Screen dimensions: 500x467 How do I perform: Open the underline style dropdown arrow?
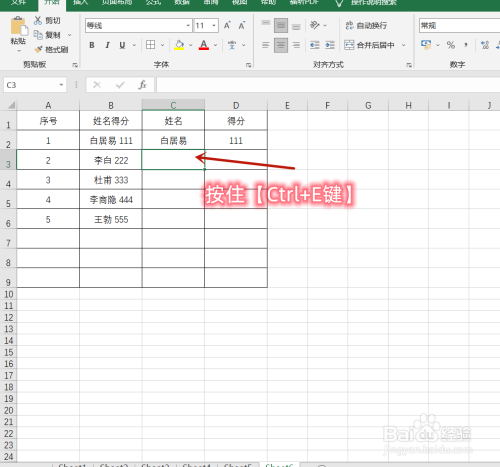click(134, 45)
